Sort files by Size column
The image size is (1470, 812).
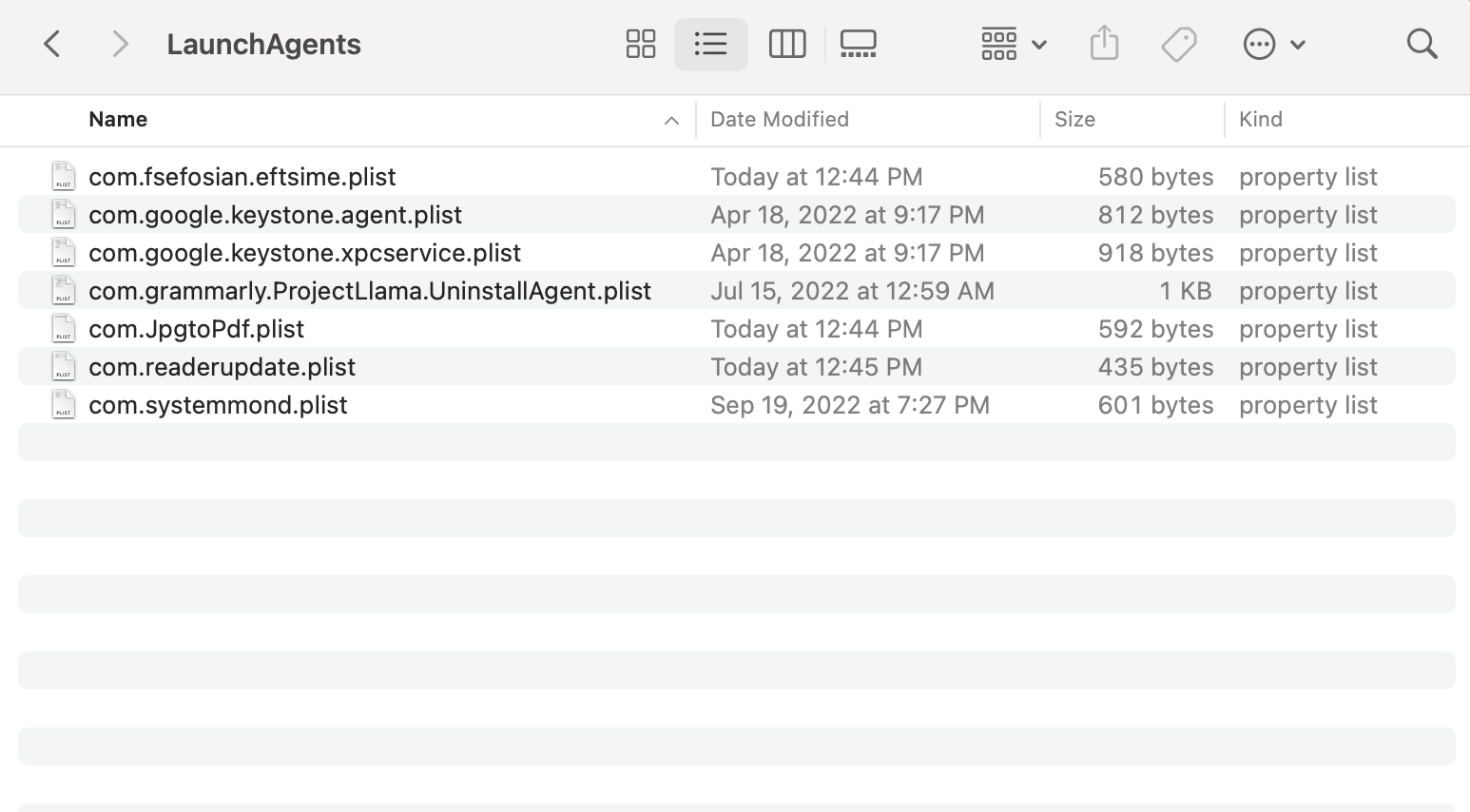(x=1074, y=120)
